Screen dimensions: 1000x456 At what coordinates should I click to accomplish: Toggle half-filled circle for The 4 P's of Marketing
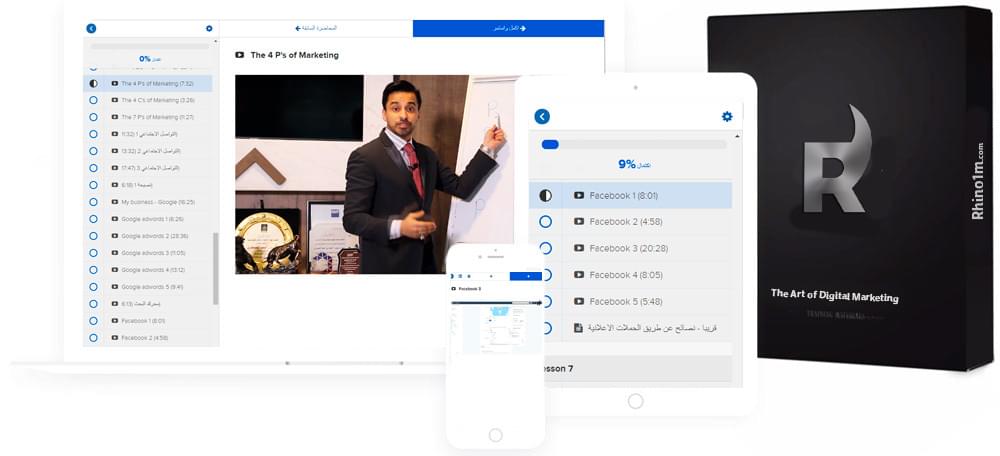click(93, 84)
